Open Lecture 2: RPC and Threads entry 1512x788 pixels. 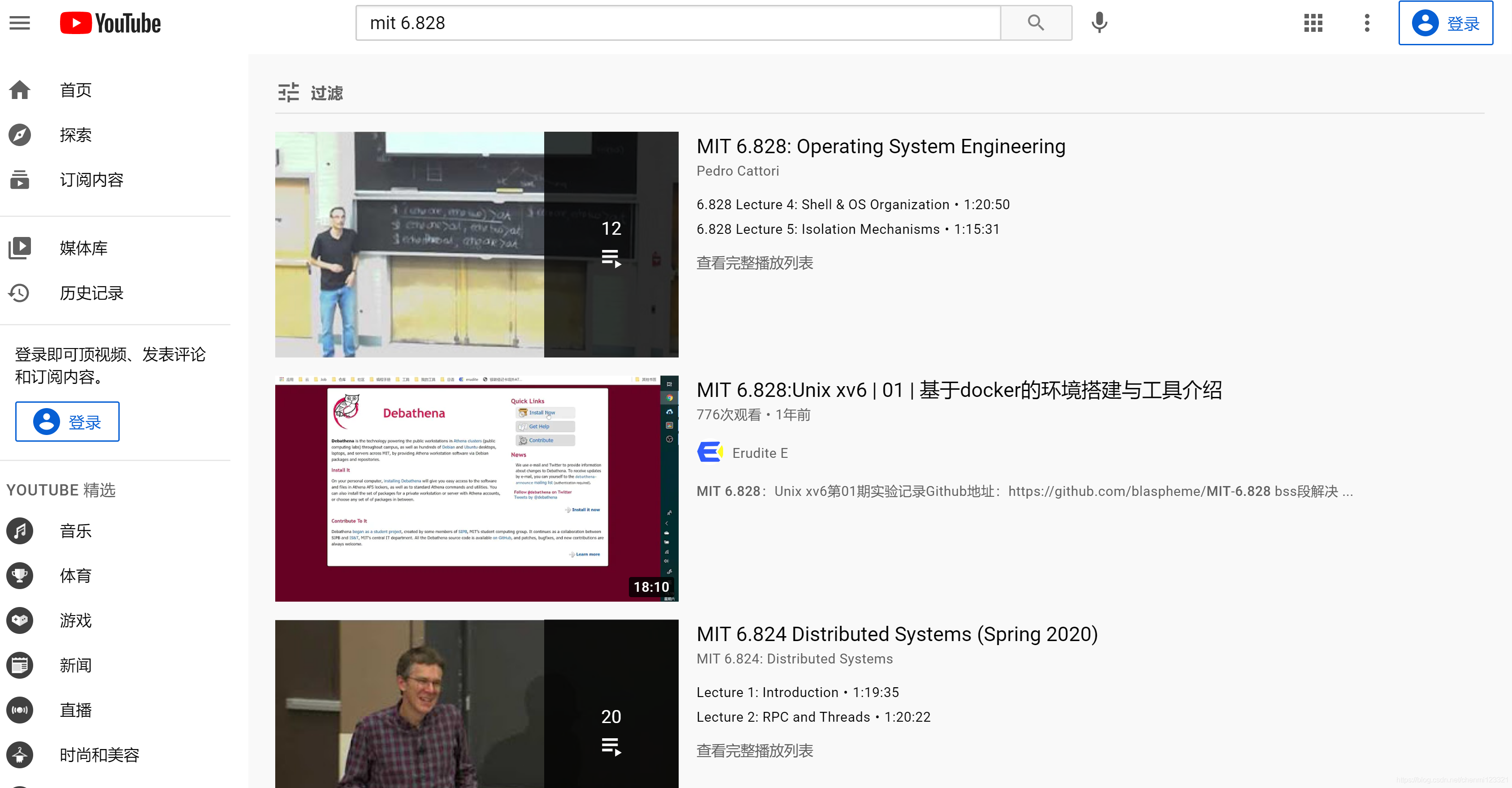pos(814,717)
